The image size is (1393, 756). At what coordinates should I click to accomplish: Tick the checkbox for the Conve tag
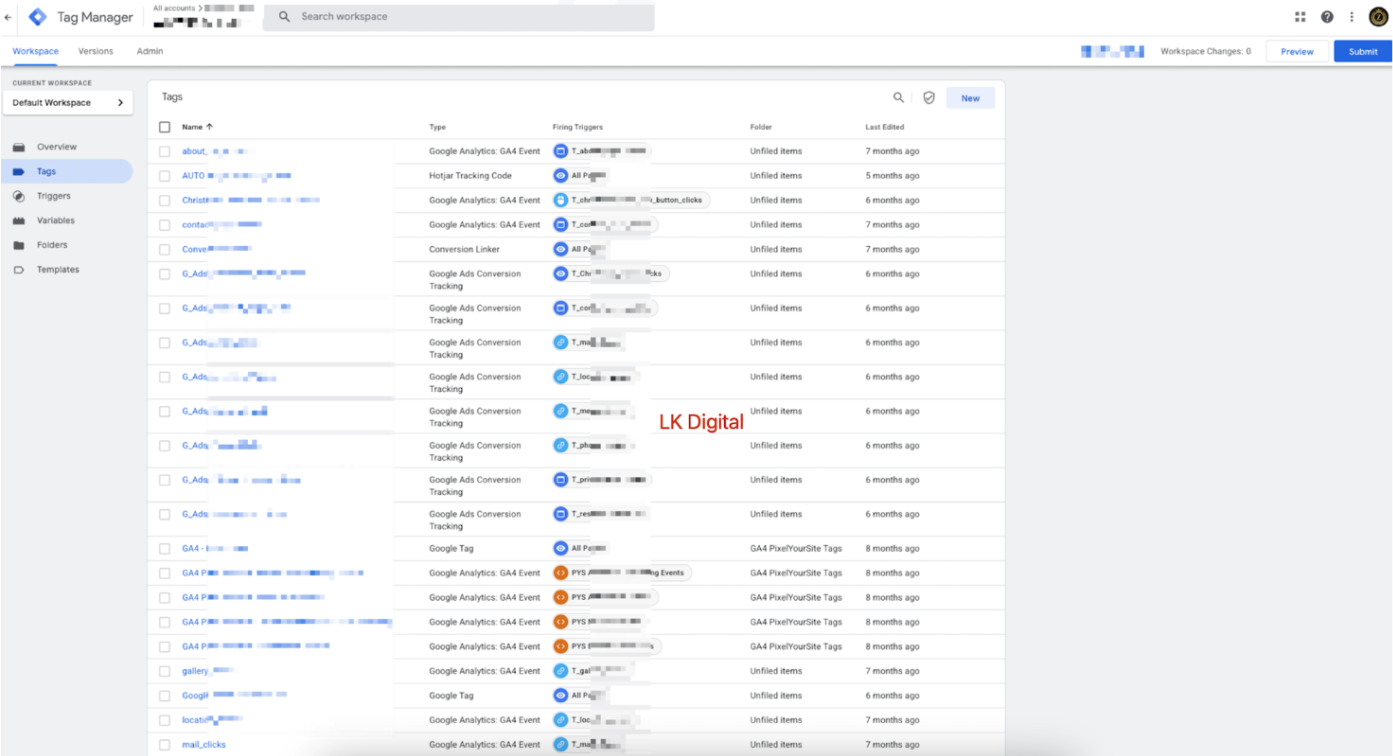[x=165, y=249]
